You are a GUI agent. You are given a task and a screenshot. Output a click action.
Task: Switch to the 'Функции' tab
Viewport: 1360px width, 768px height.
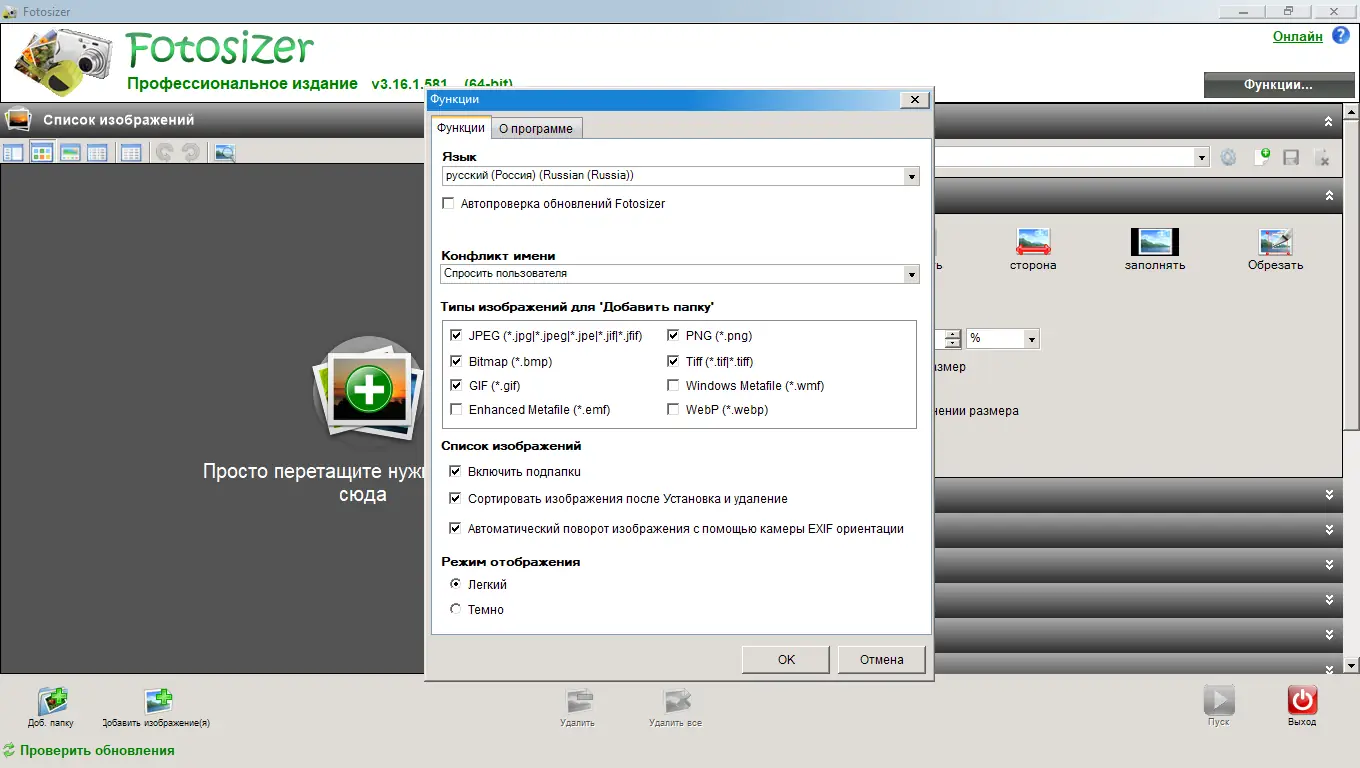tap(461, 127)
